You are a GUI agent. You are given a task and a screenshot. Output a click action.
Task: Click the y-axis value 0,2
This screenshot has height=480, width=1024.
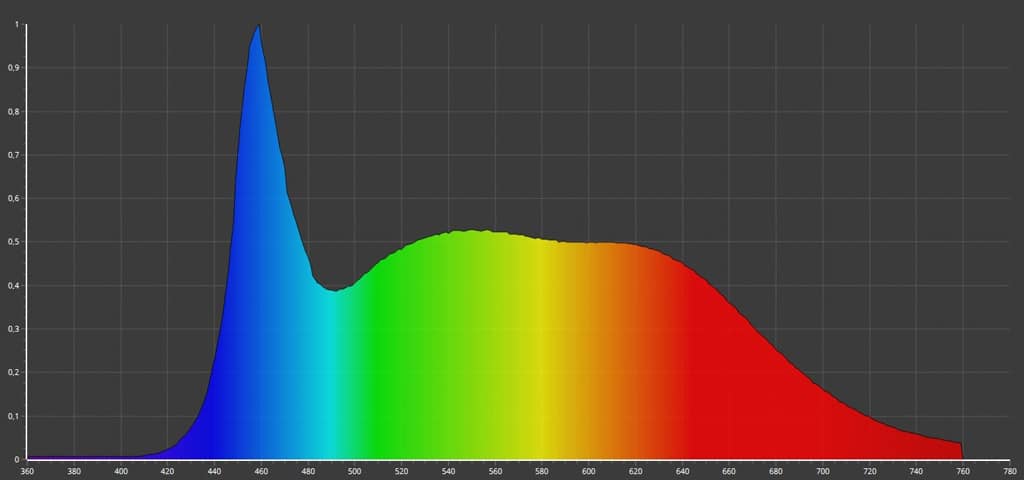(14, 372)
